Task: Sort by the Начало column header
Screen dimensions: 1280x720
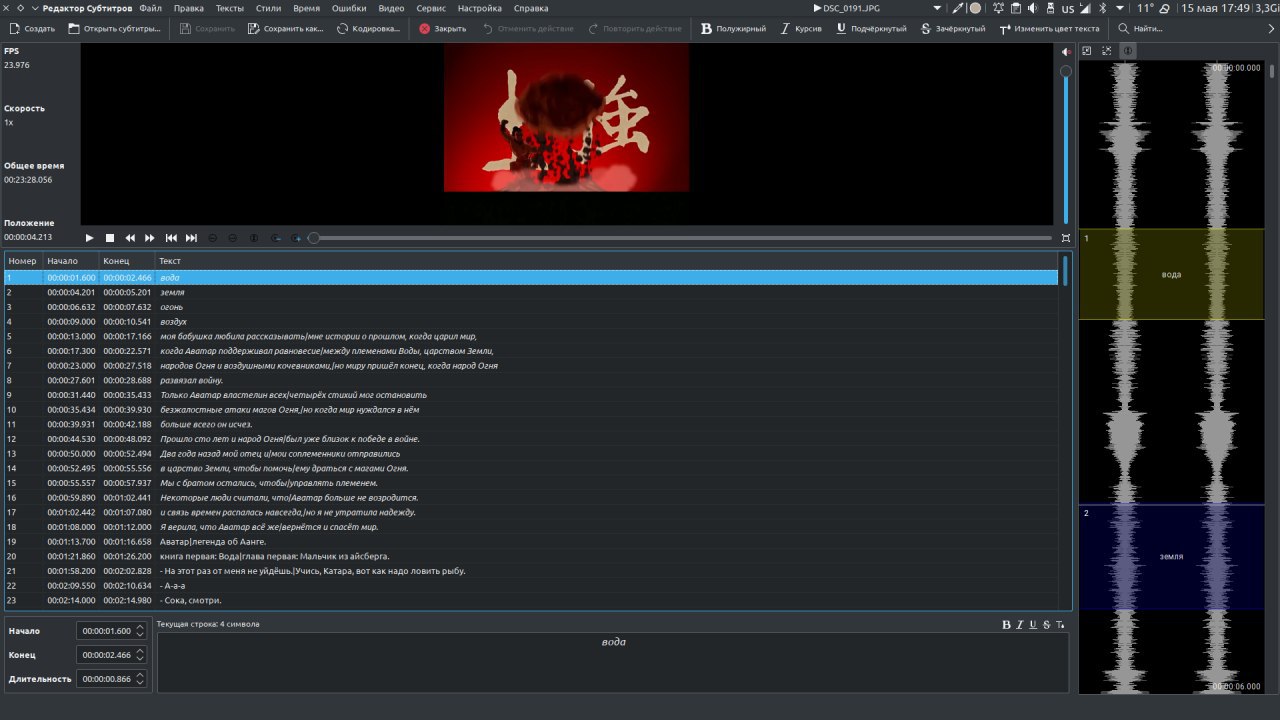Action: [x=71, y=261]
